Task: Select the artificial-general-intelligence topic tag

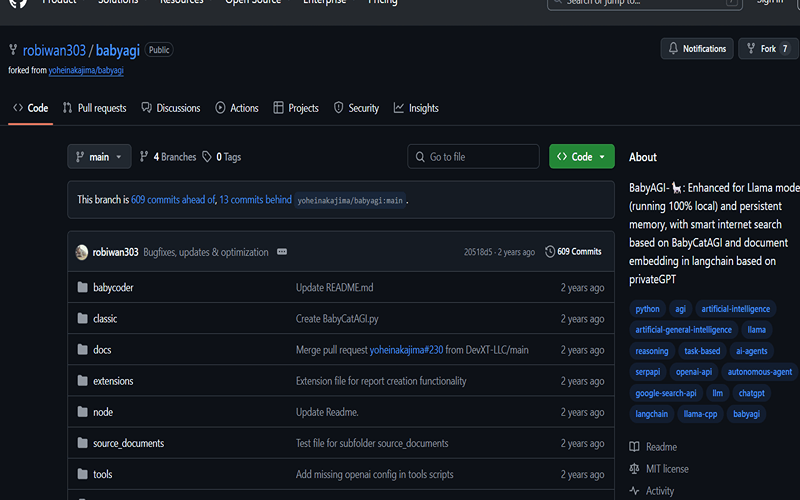Action: click(684, 330)
